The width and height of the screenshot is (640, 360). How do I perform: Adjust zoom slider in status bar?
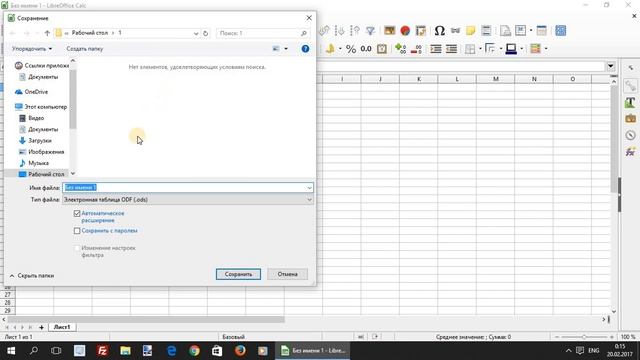click(x=584, y=337)
